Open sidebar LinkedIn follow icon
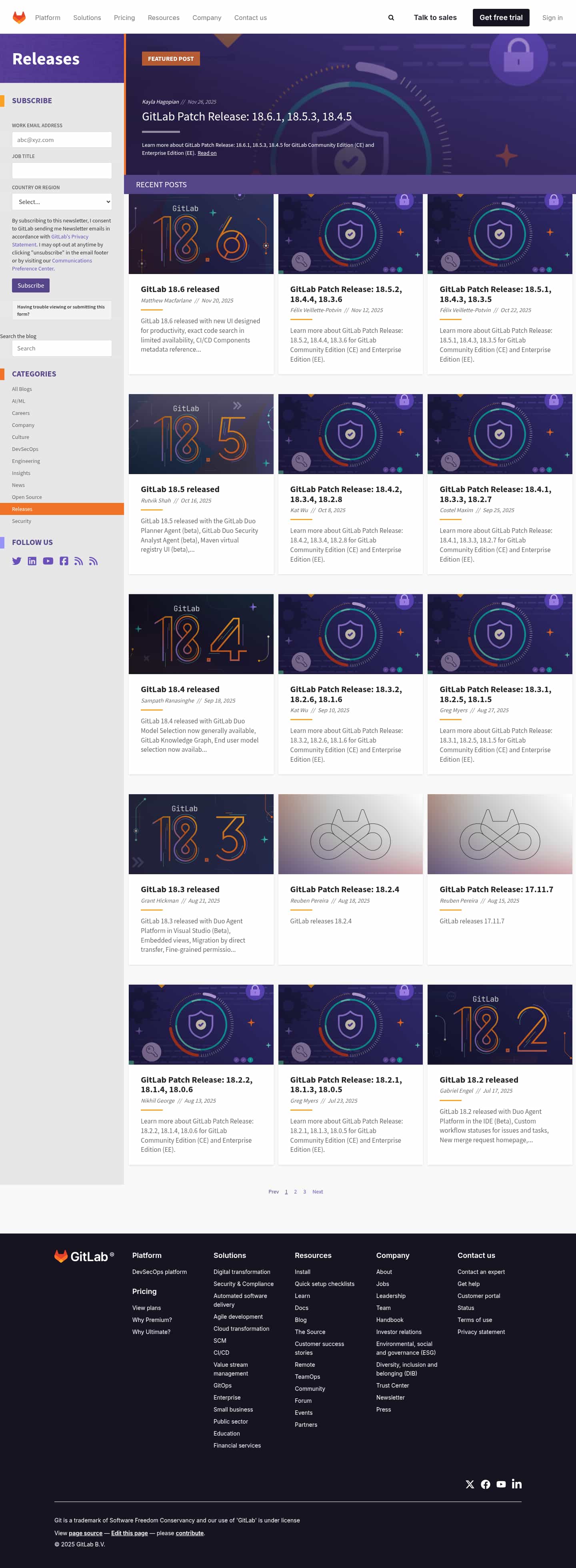The height and width of the screenshot is (1568, 576). (32, 561)
